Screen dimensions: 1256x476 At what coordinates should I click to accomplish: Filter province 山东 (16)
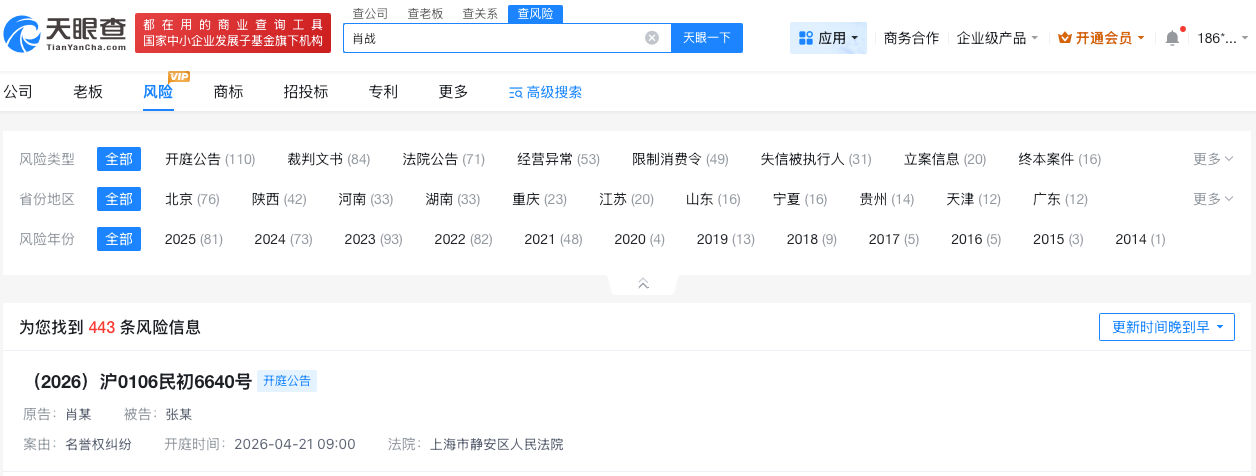click(713, 199)
